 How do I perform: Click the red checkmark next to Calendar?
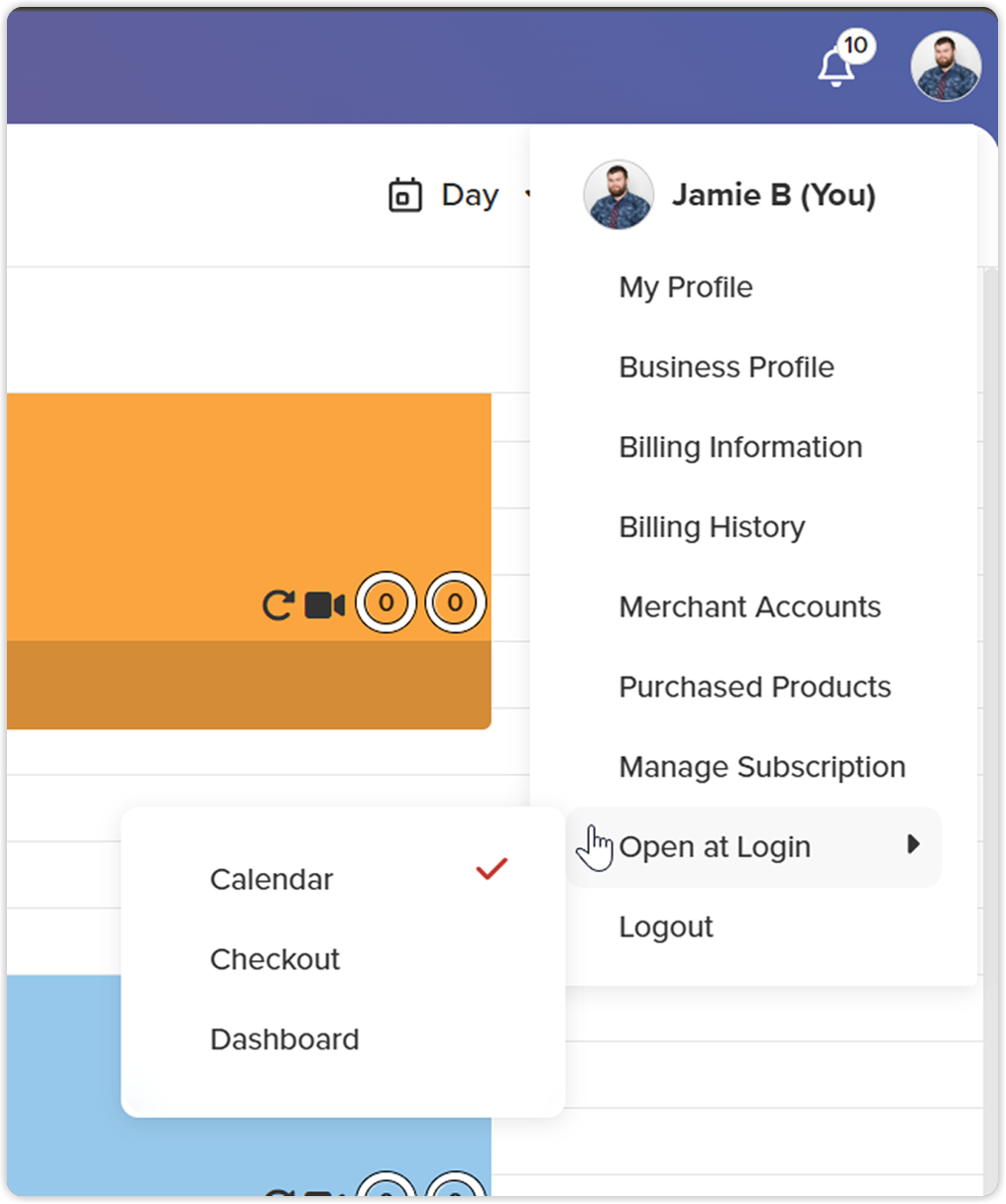tap(492, 869)
